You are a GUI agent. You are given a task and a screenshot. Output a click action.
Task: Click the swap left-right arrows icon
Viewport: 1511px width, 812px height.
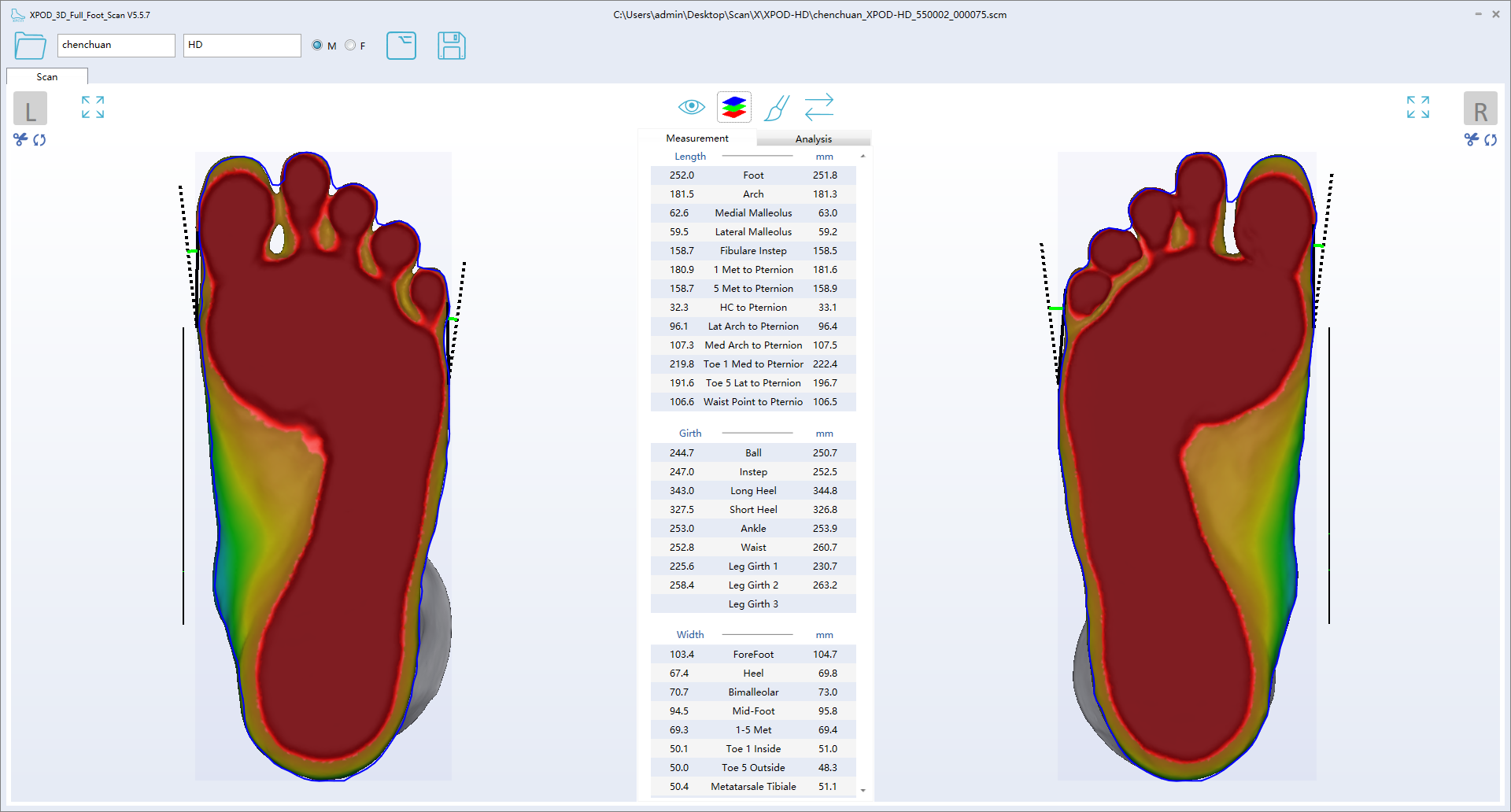tap(818, 107)
